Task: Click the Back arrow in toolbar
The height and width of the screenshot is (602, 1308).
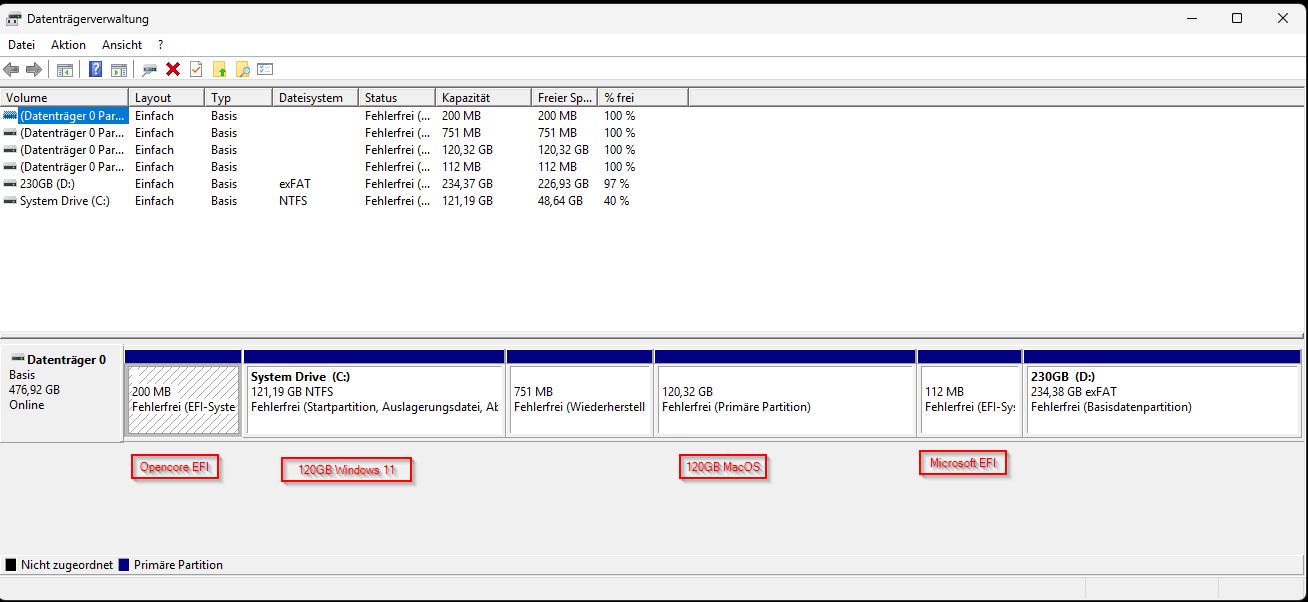Action: pyautogui.click(x=12, y=69)
